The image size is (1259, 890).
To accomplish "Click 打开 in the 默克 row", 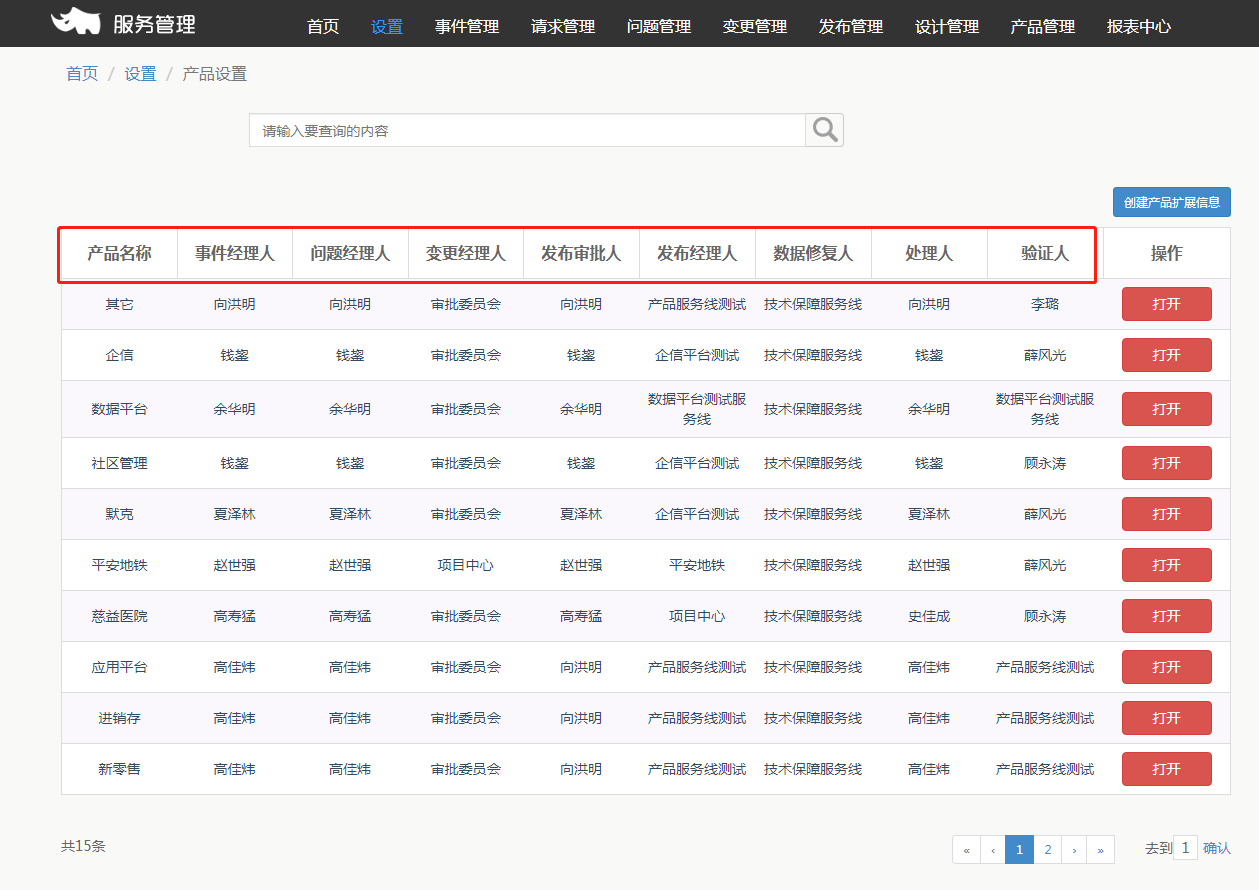I will tap(1167, 514).
